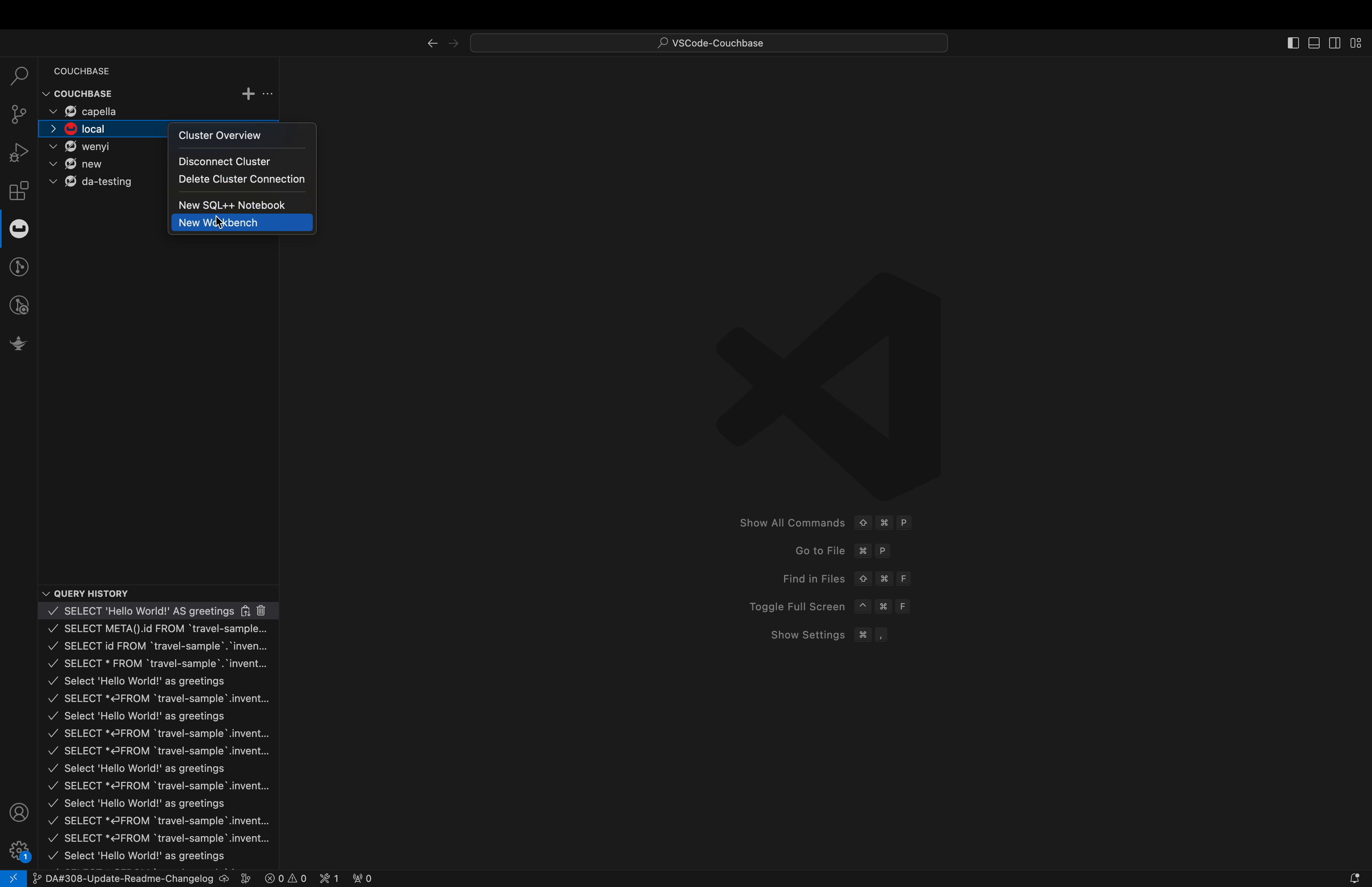Click the errors and warnings status indicator
The width and height of the screenshot is (1372, 887).
click(x=285, y=878)
